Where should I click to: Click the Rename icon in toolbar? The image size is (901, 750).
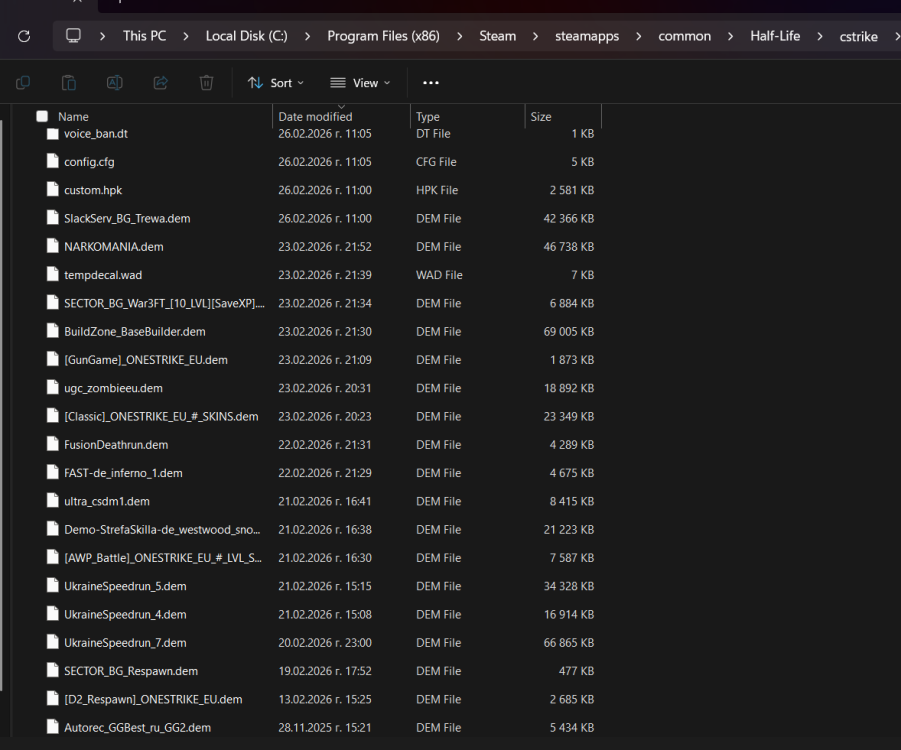click(115, 83)
